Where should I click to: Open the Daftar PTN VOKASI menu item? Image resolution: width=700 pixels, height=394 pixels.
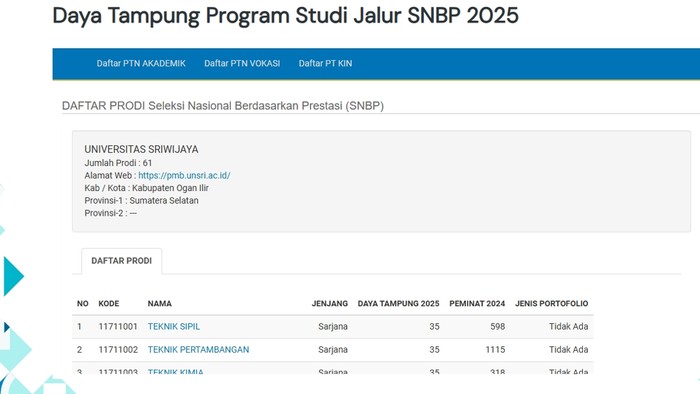coord(242,63)
